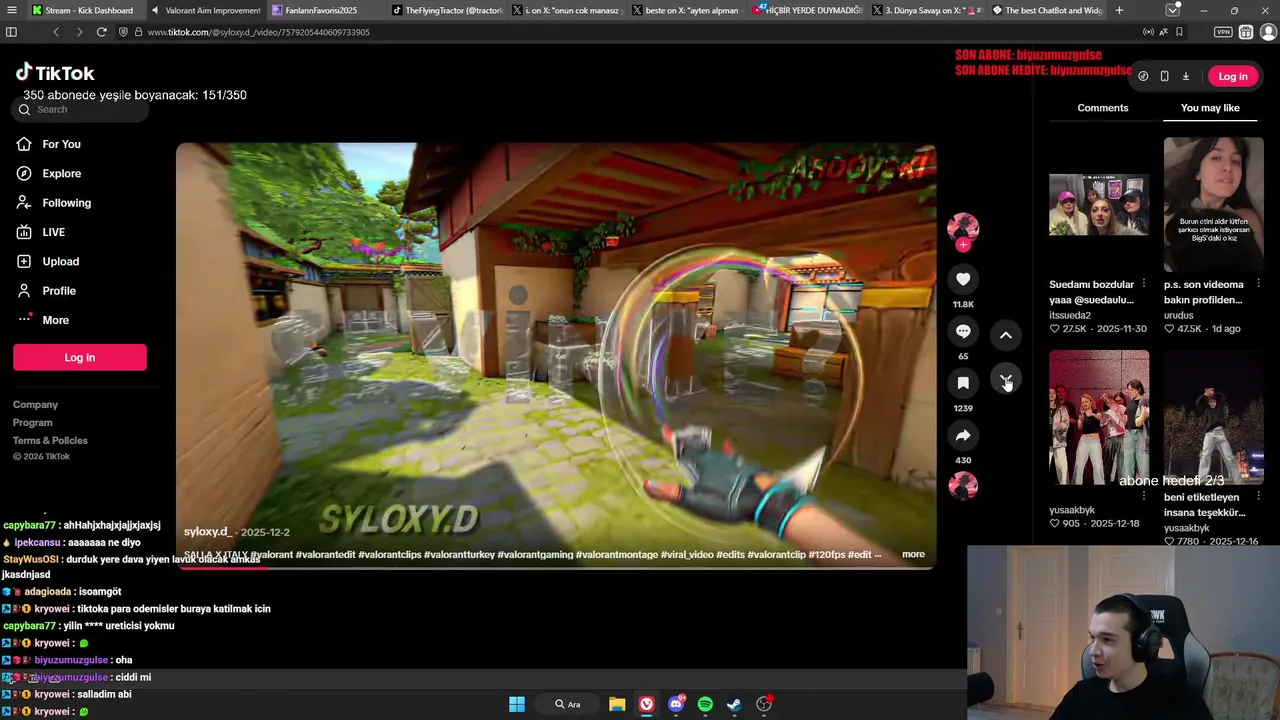Screen dimensions: 1280x720
Task: Open a new browser tab with plus
Action: point(1119,10)
